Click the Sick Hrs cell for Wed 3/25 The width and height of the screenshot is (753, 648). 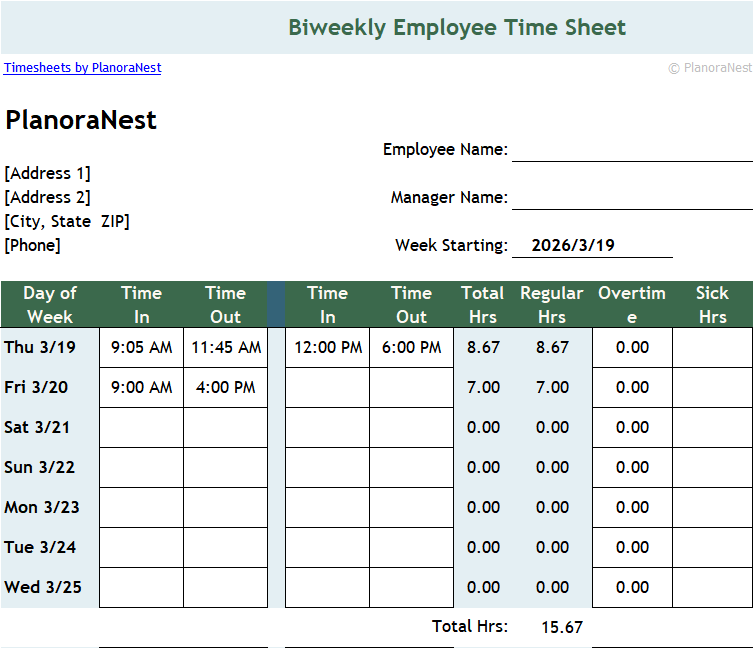click(x=713, y=587)
